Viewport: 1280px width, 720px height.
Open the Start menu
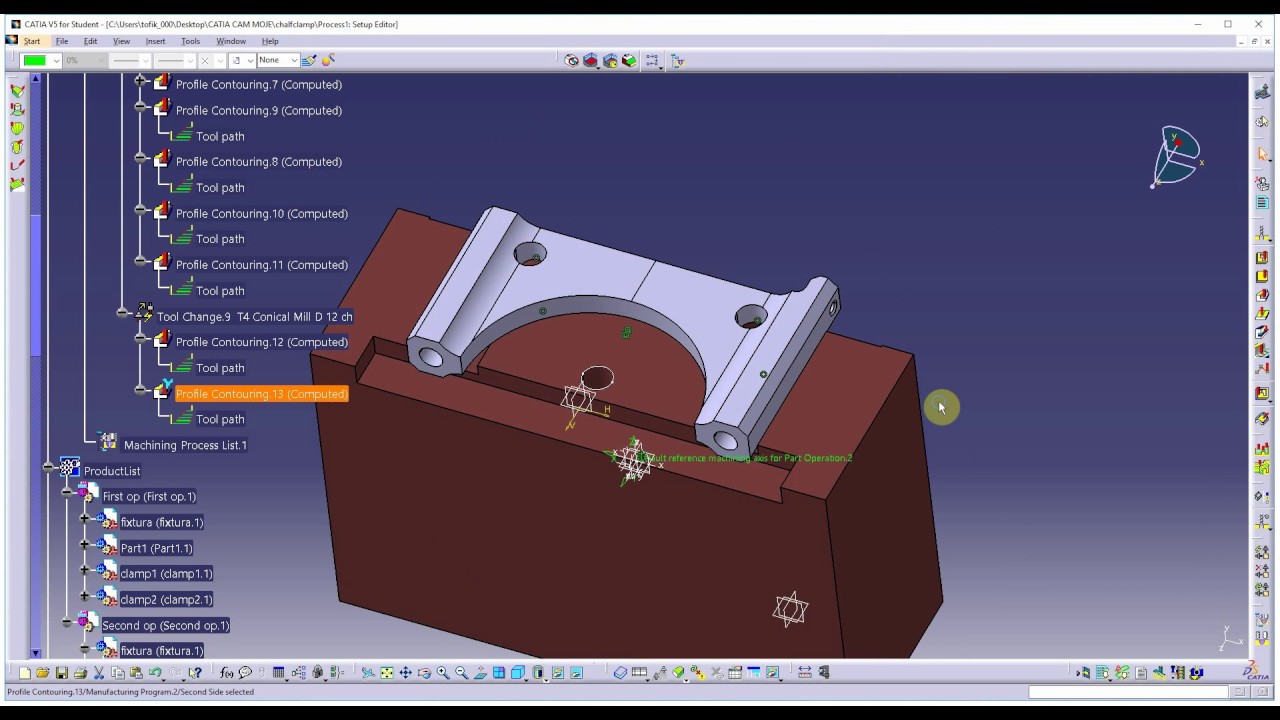[x=32, y=41]
